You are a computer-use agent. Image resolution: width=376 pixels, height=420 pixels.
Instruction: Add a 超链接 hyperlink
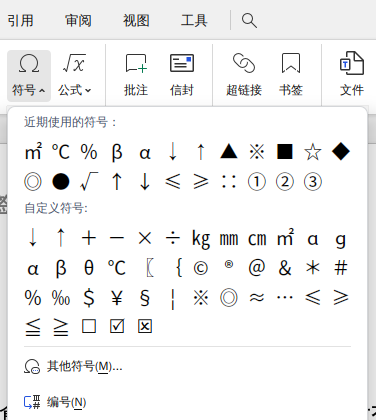click(244, 76)
